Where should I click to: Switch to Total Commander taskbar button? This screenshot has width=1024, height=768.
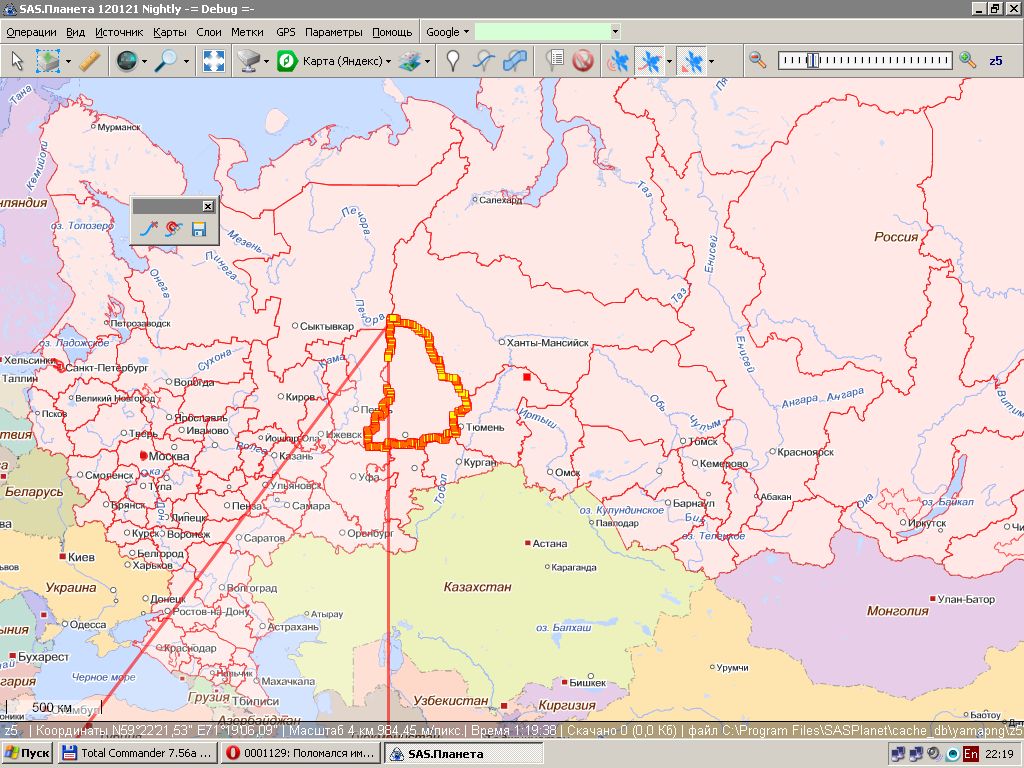point(138,753)
